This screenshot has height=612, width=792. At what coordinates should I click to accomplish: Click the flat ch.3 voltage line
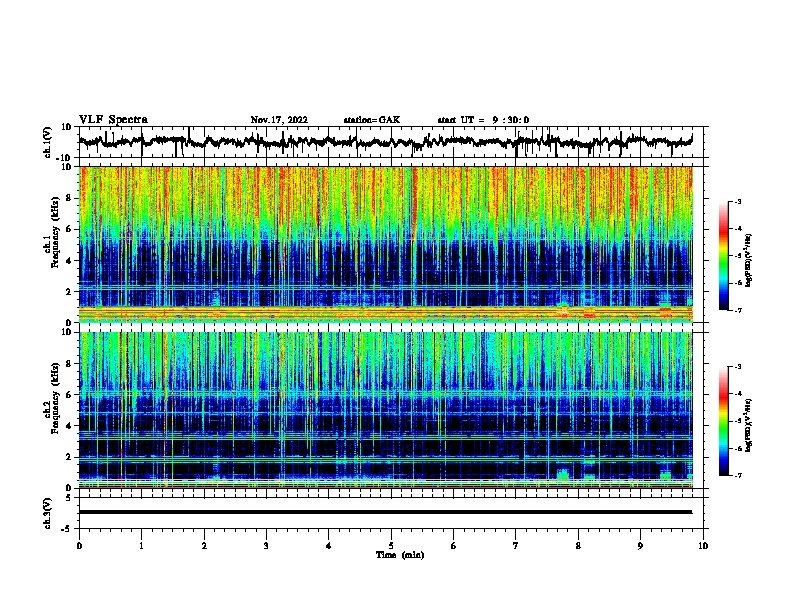point(385,512)
